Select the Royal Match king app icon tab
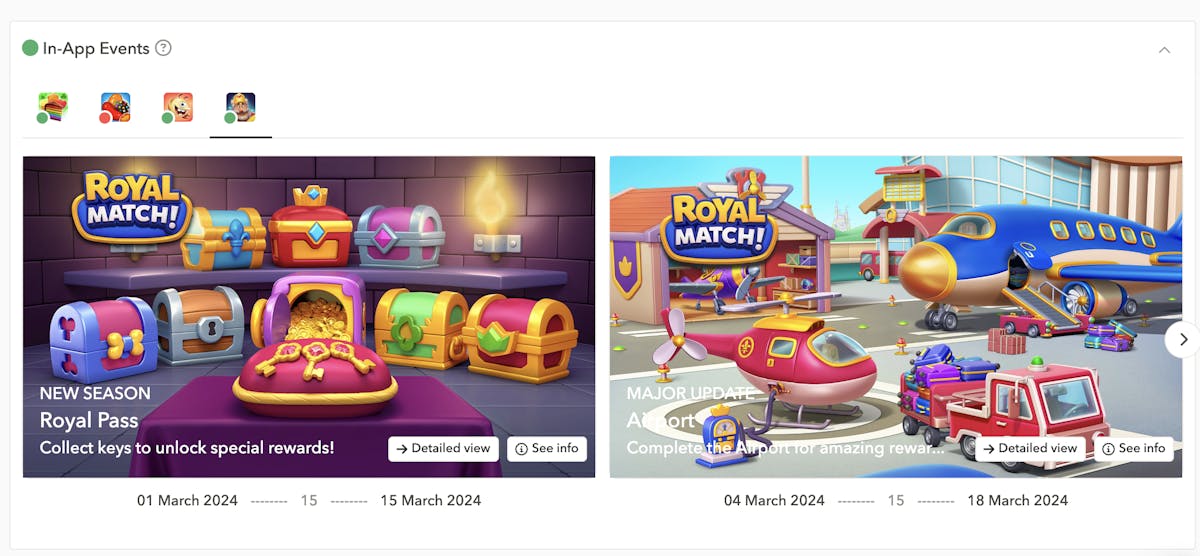The image size is (1200, 556). point(240,107)
